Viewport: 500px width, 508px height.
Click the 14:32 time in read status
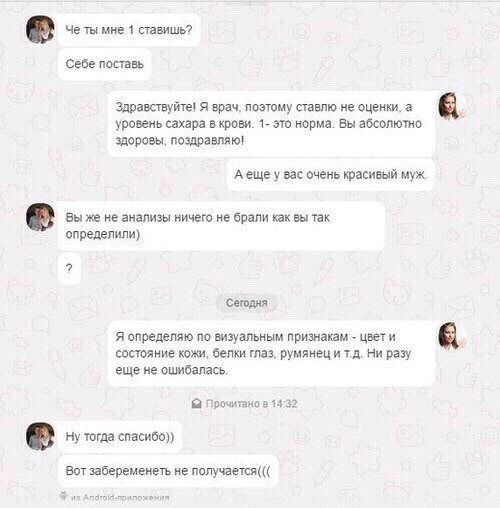[284, 404]
